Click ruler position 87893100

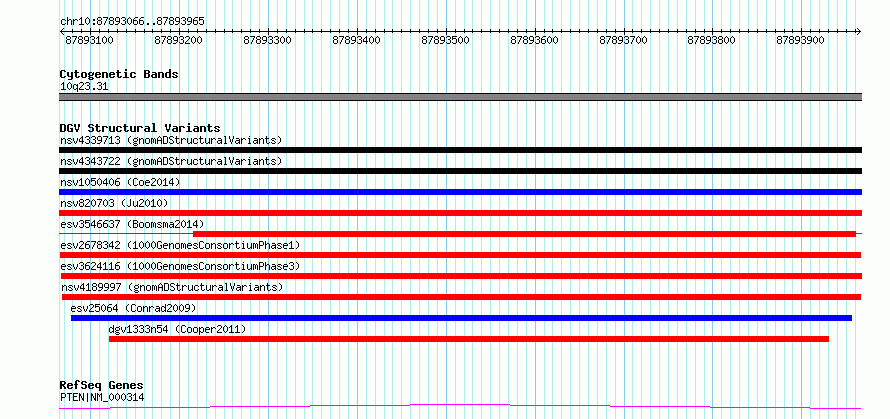click(x=89, y=40)
